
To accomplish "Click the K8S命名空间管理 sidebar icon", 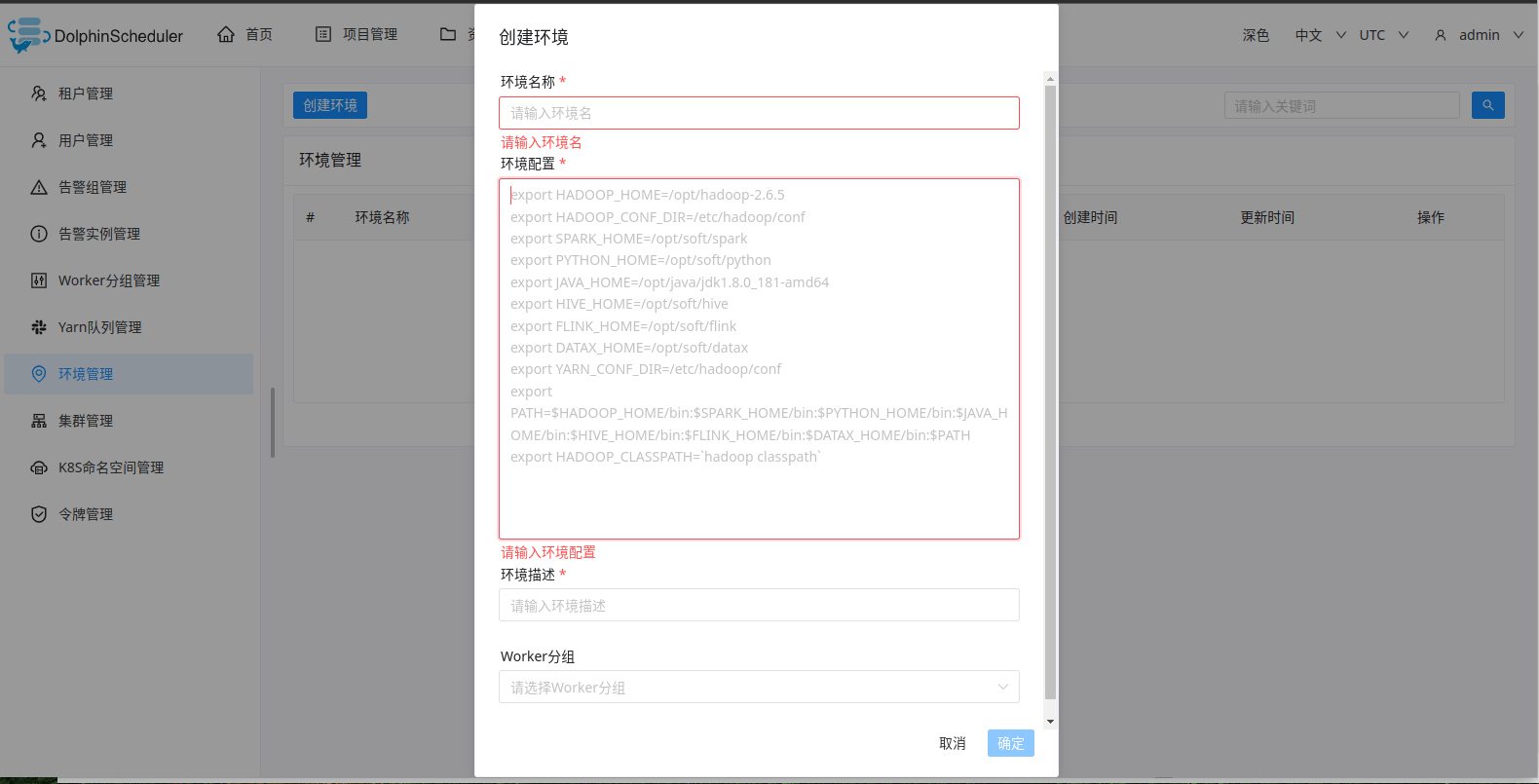I will pos(39,467).
